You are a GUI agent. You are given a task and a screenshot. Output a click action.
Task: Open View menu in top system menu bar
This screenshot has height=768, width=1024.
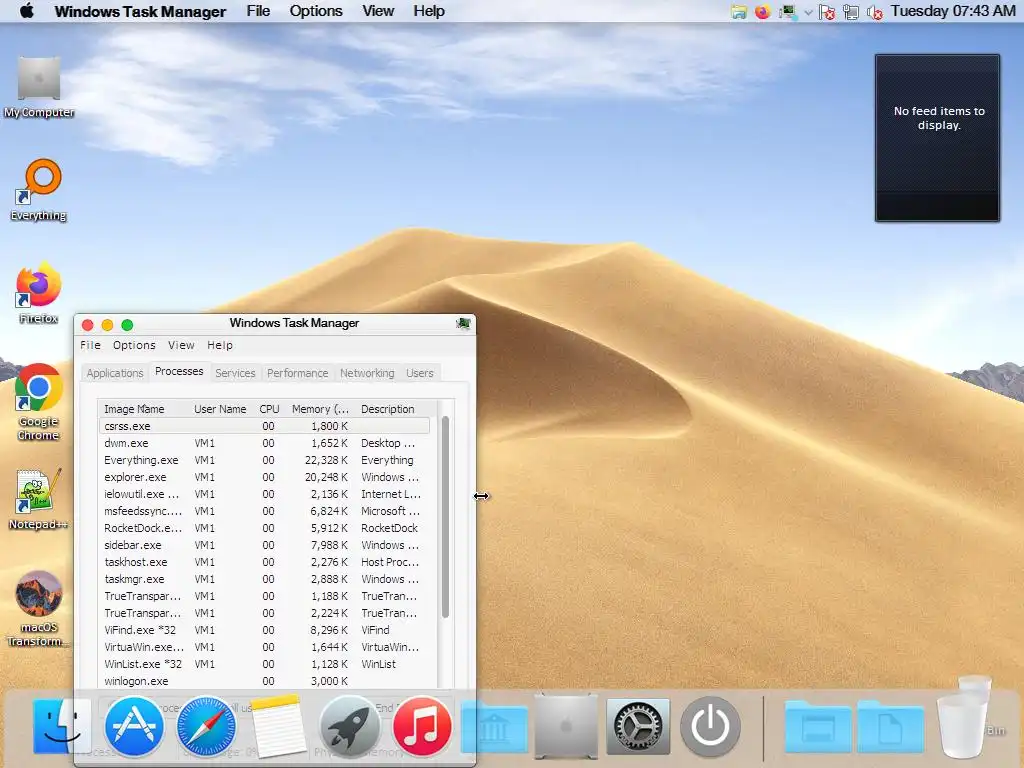click(x=378, y=11)
